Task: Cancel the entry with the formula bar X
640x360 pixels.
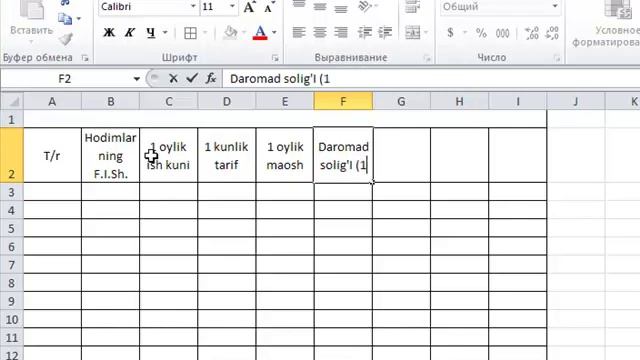Action: coord(173,78)
